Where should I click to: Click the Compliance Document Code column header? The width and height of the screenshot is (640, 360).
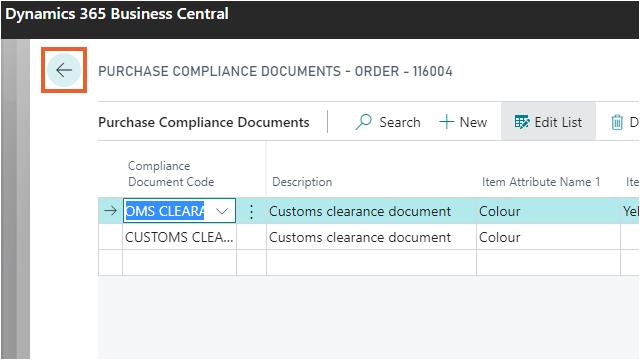171,174
